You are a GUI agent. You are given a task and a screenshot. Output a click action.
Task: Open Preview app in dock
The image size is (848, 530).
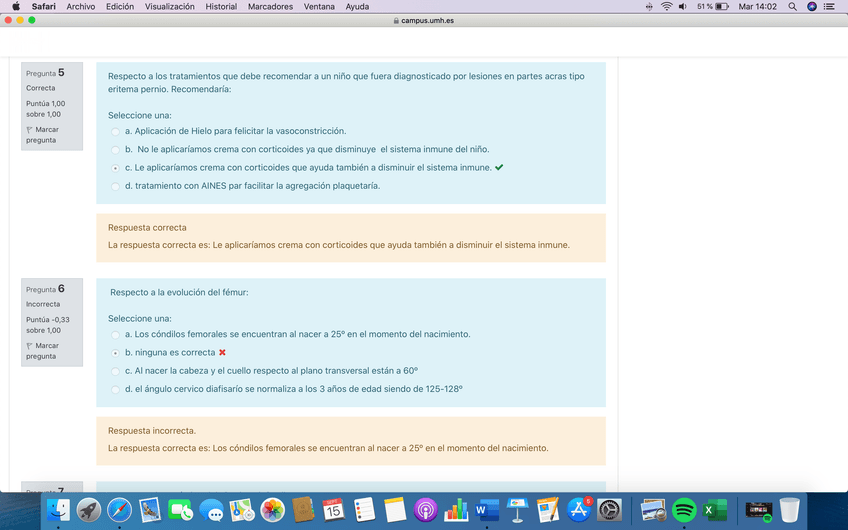(x=653, y=510)
